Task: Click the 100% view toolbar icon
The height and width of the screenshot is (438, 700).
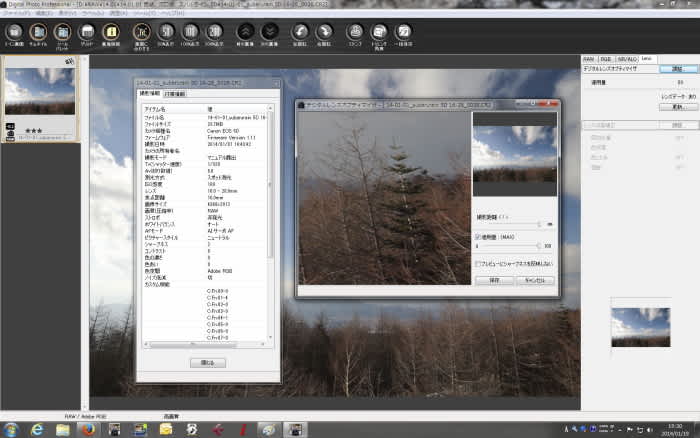Action: (x=190, y=32)
